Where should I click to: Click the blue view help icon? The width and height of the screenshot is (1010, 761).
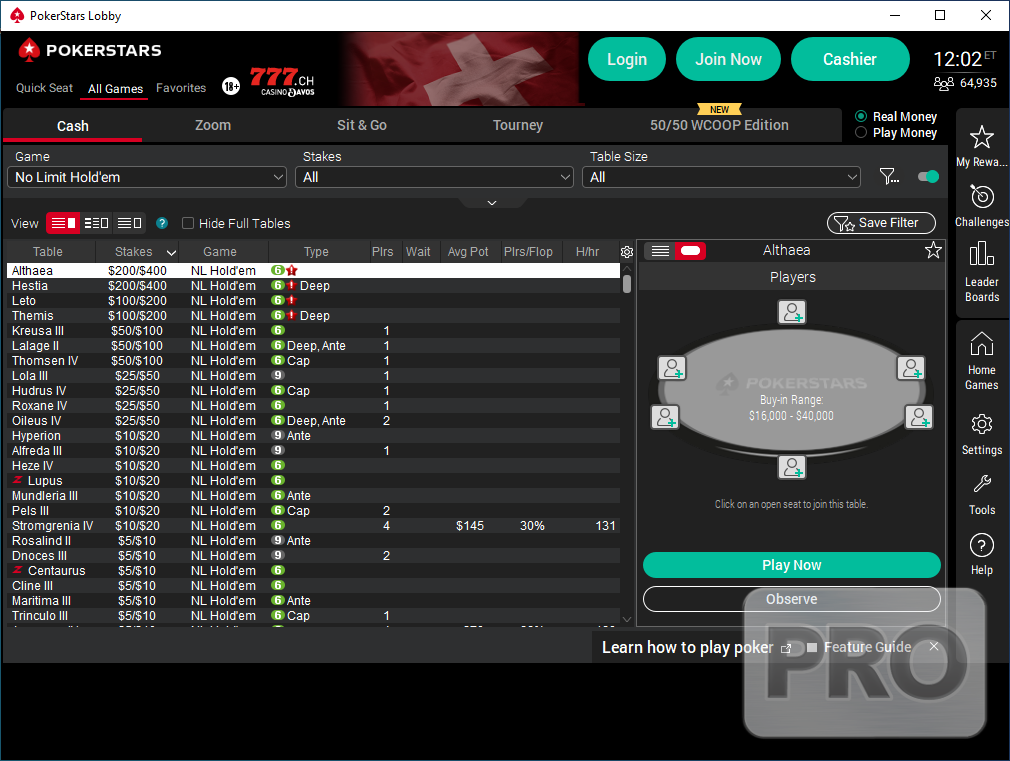tap(162, 223)
